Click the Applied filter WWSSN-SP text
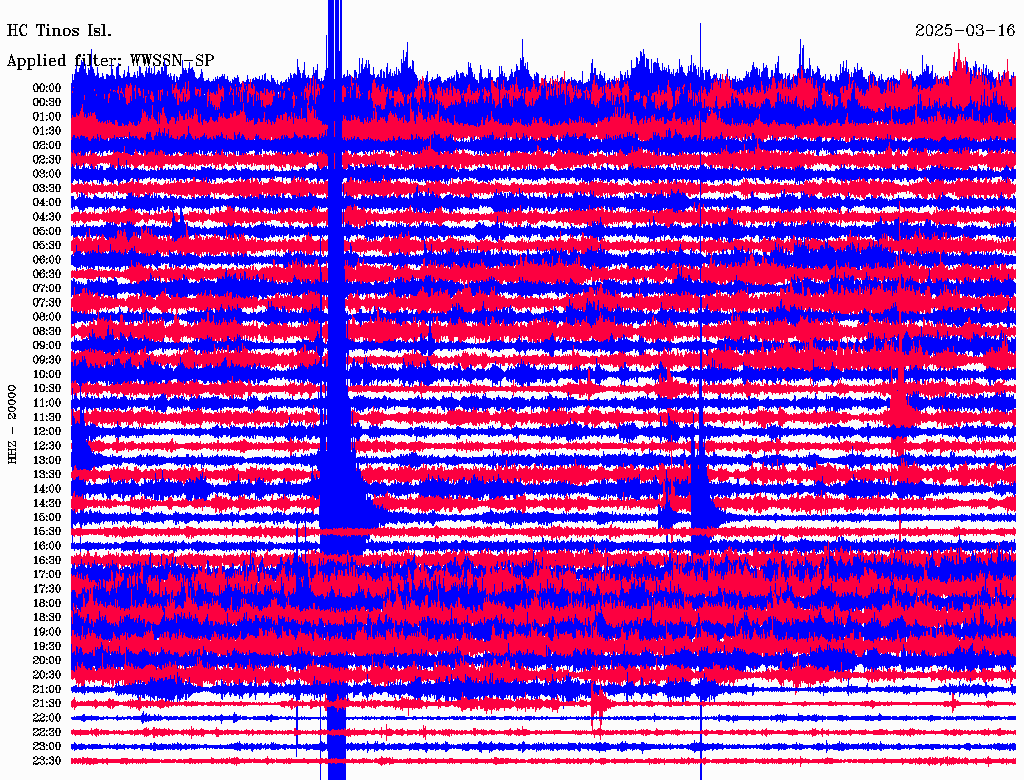The width and height of the screenshot is (1024, 780). [x=110, y=60]
